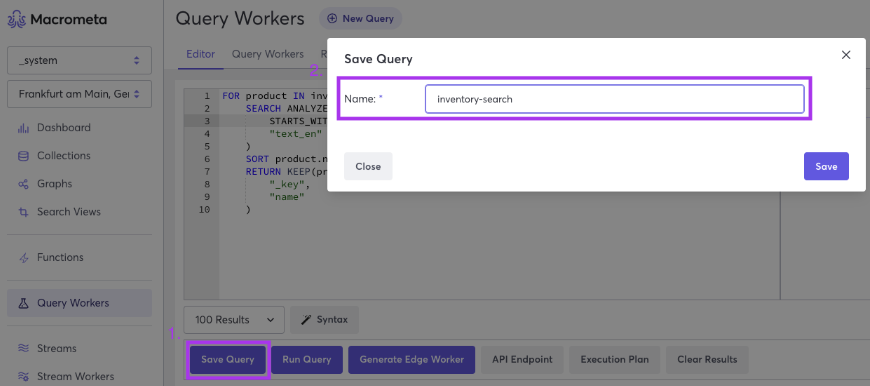The width and height of the screenshot is (870, 386).
Task: Click the Syntax button
Action: click(325, 320)
